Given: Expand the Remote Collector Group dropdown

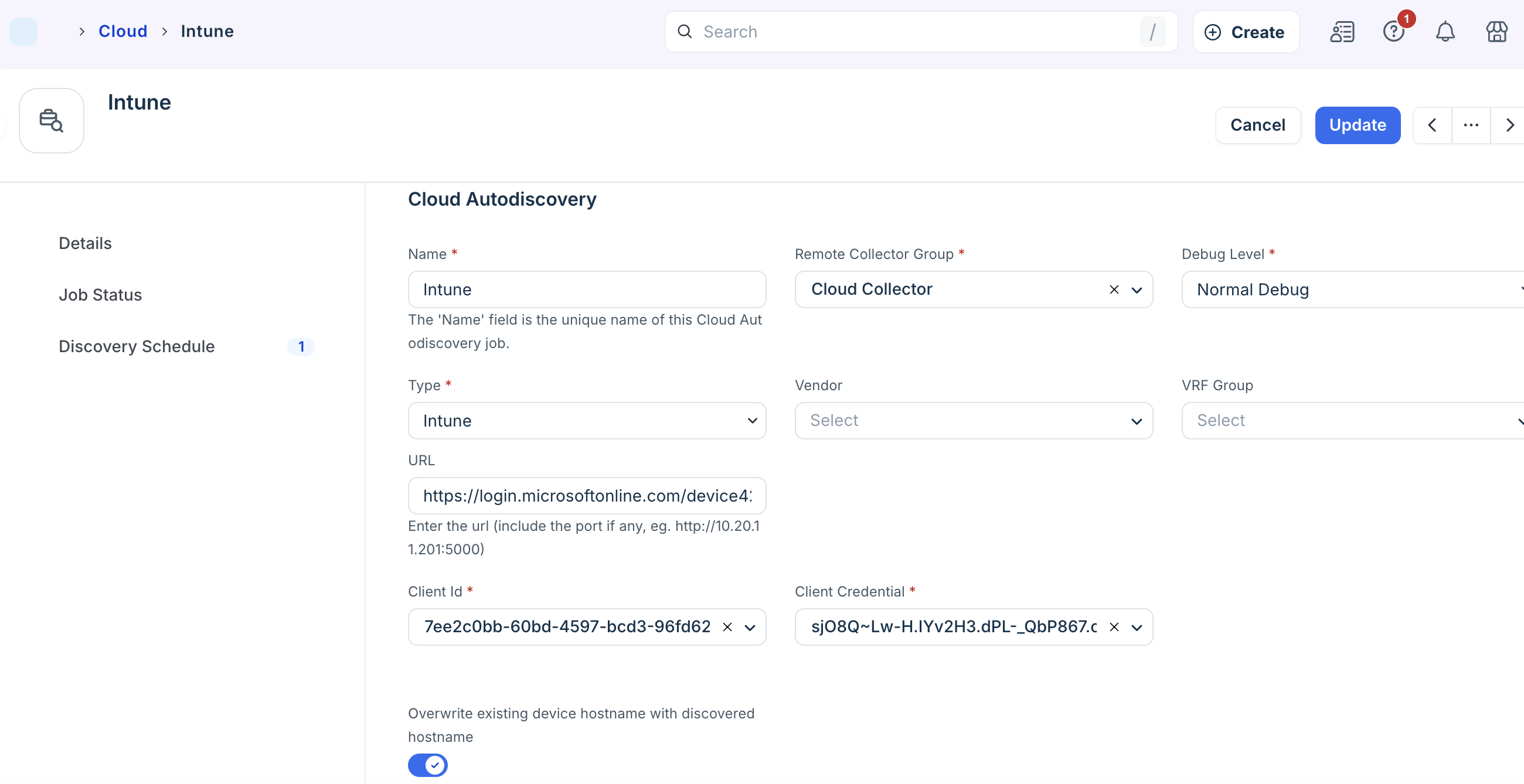Looking at the screenshot, I should [x=1136, y=290].
